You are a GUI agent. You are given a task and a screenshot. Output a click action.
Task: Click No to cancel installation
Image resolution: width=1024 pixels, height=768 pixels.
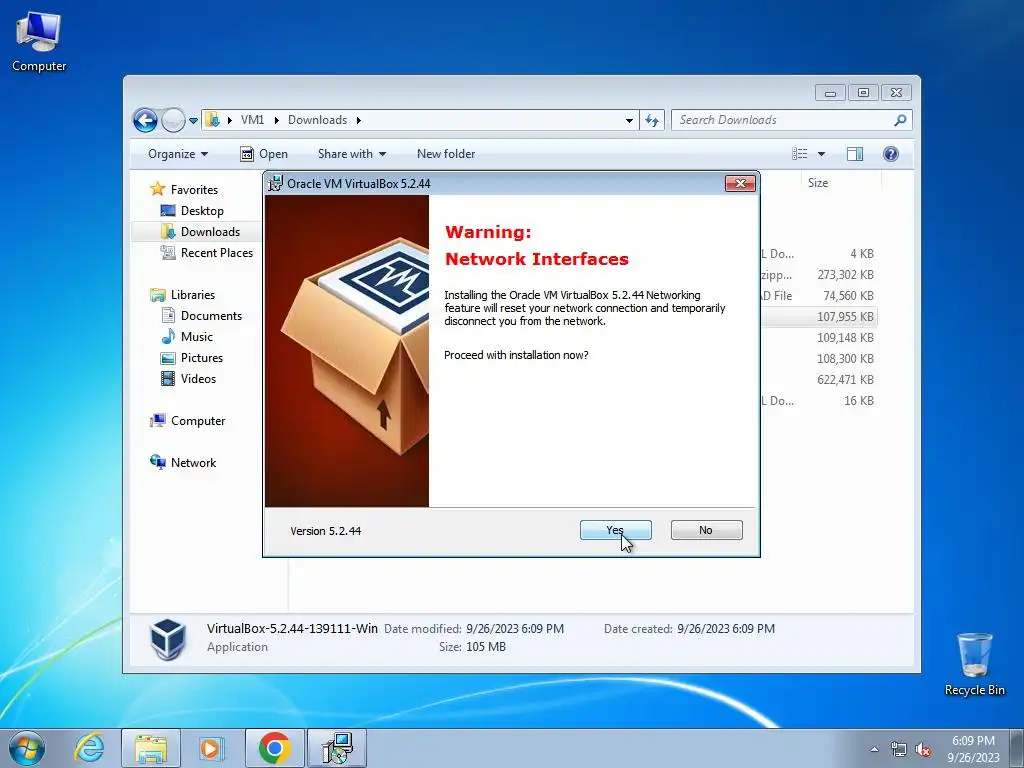tap(706, 530)
